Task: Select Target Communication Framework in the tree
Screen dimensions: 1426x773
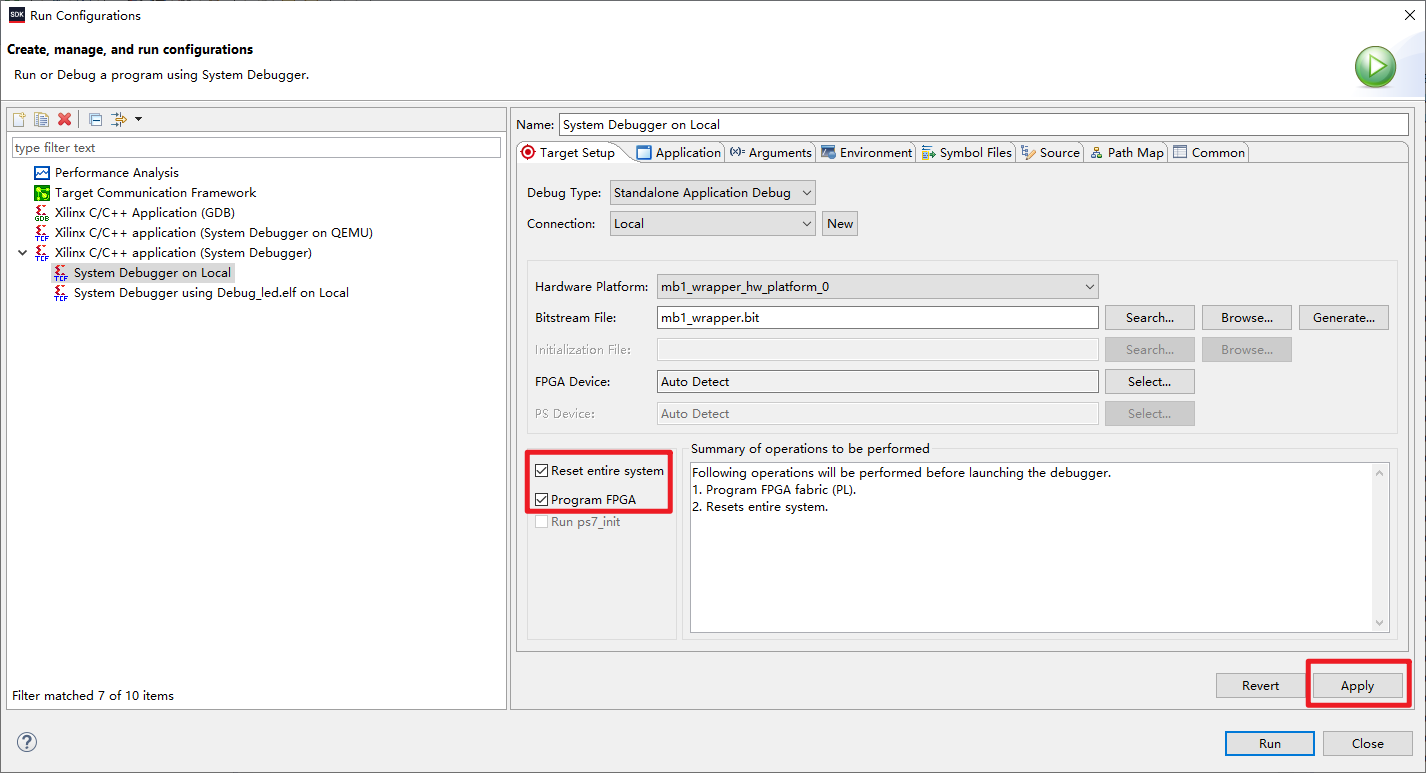Action: pyautogui.click(x=156, y=193)
